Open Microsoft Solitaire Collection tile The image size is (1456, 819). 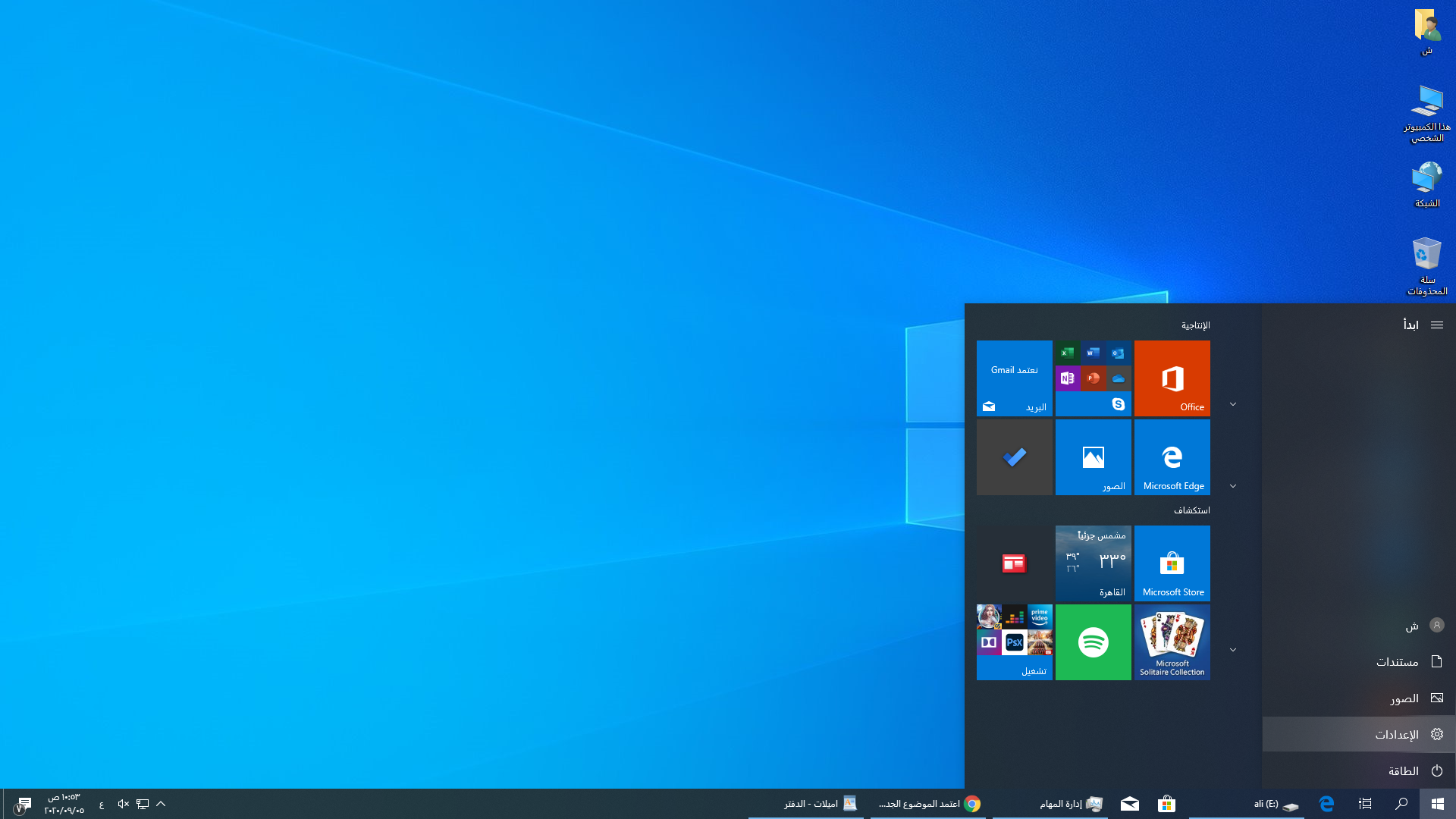1172,642
